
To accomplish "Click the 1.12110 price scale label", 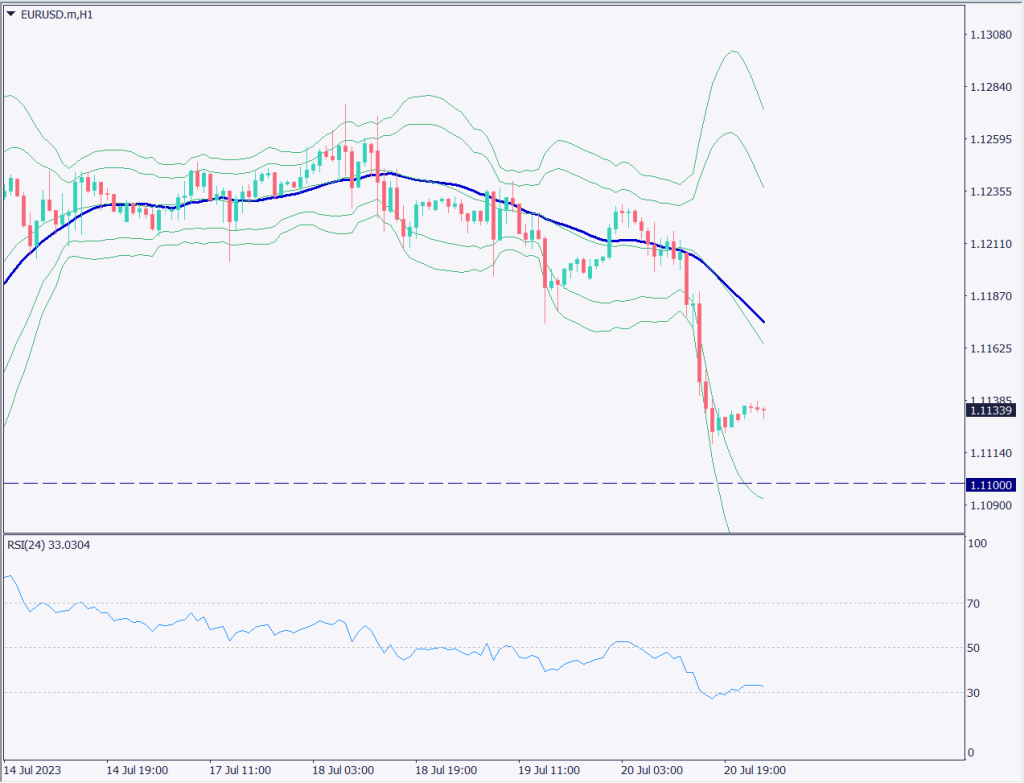I will (x=990, y=244).
